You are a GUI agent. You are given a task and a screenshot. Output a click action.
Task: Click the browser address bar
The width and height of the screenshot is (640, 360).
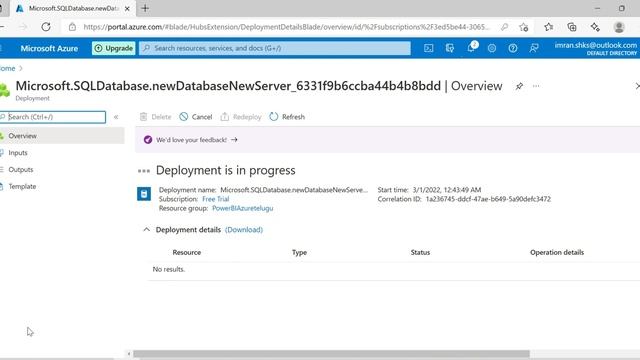pos(286,27)
